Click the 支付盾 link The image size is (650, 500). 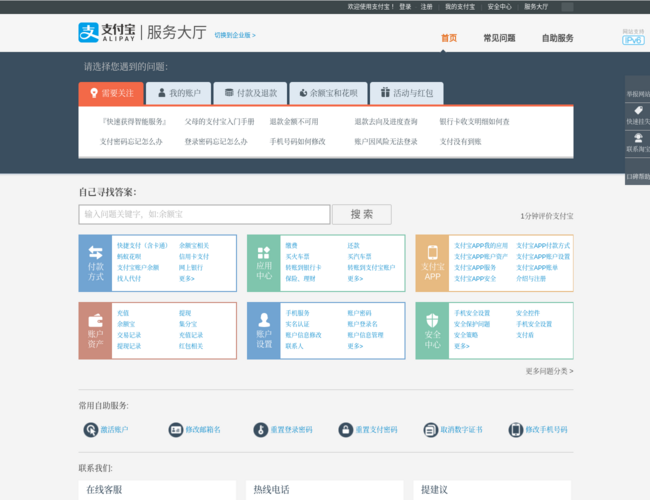coord(525,335)
